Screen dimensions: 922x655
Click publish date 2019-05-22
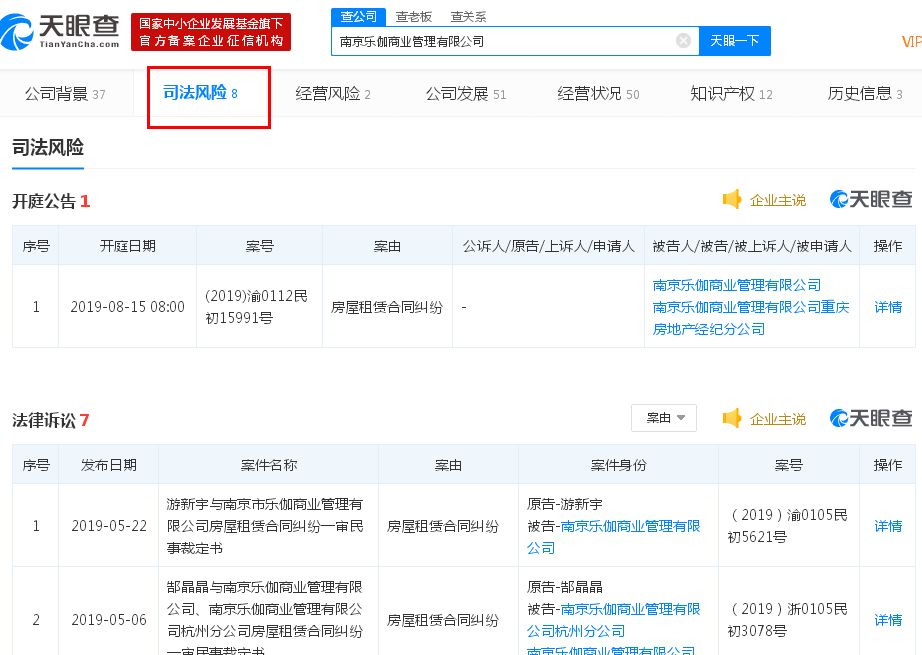coord(109,526)
